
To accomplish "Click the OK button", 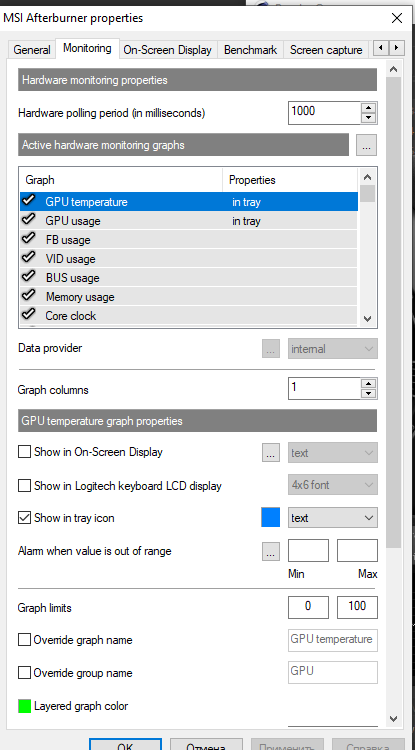I will pyautogui.click(x=125, y=745).
